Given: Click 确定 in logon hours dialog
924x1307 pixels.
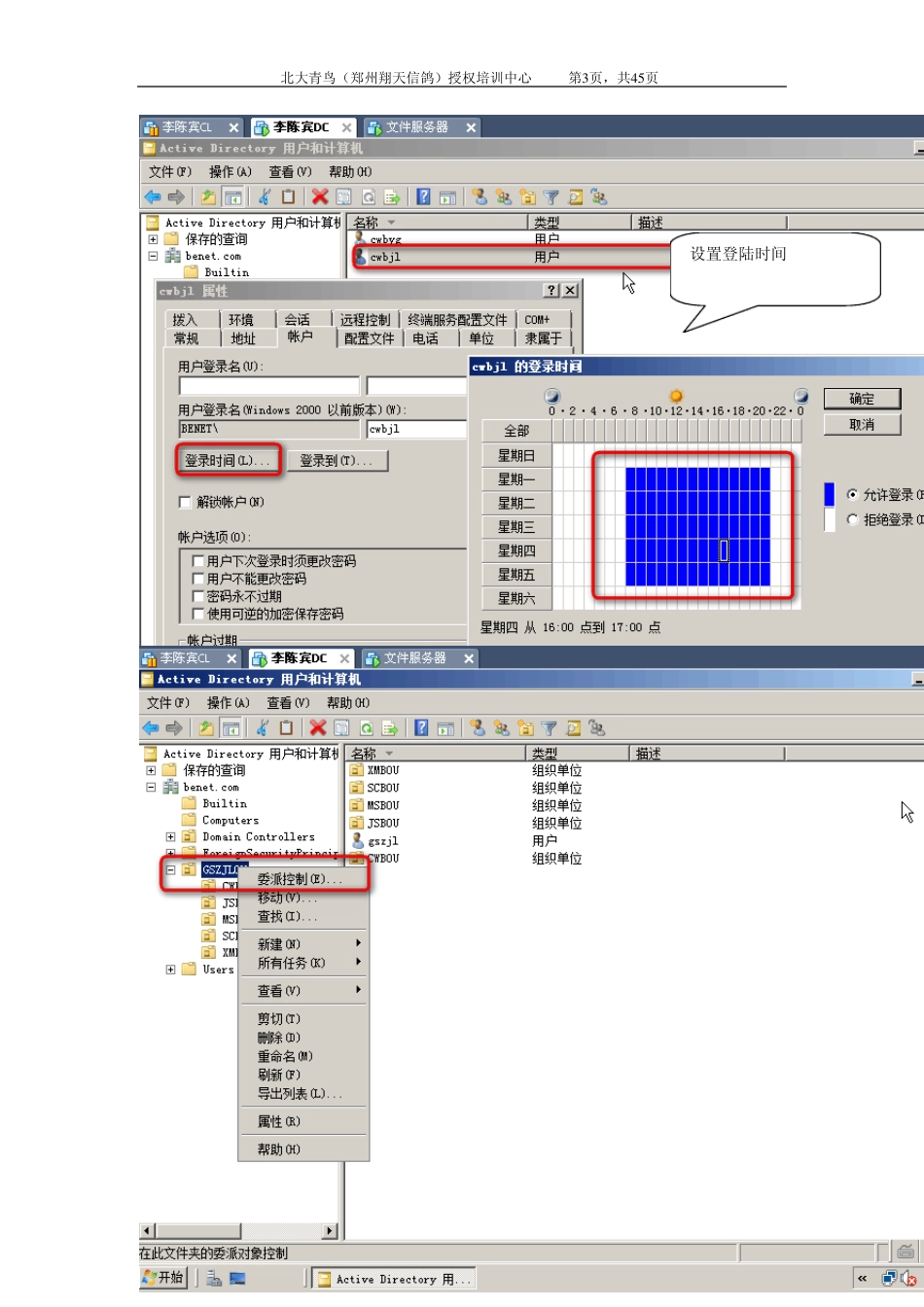Looking at the screenshot, I should pos(862,399).
